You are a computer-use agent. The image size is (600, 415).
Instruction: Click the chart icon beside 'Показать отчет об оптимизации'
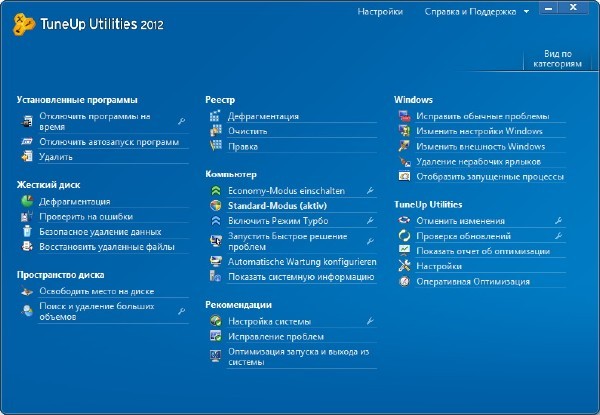tap(404, 251)
